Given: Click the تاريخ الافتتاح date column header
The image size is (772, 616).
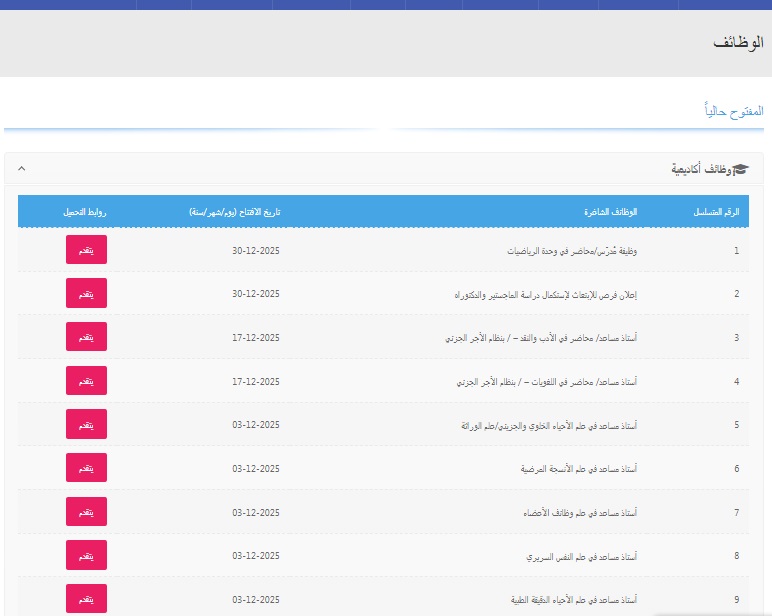Looking at the screenshot, I should pos(235,212).
